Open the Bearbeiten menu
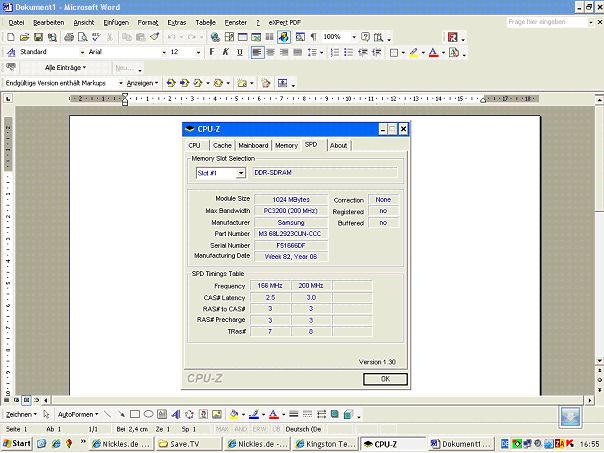The image size is (604, 453). click(x=49, y=23)
